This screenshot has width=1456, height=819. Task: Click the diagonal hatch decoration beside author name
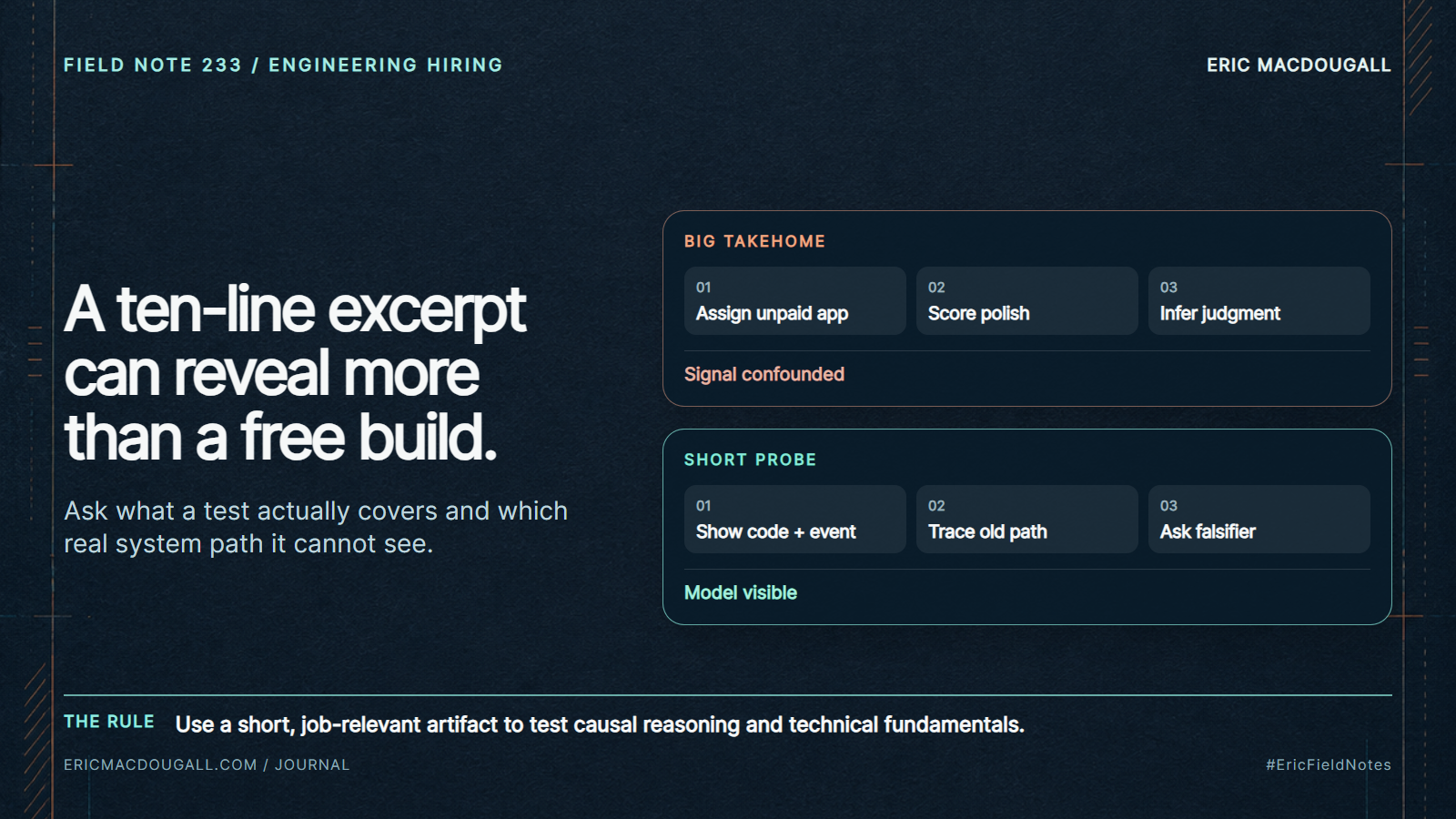pyautogui.click(x=1419, y=56)
